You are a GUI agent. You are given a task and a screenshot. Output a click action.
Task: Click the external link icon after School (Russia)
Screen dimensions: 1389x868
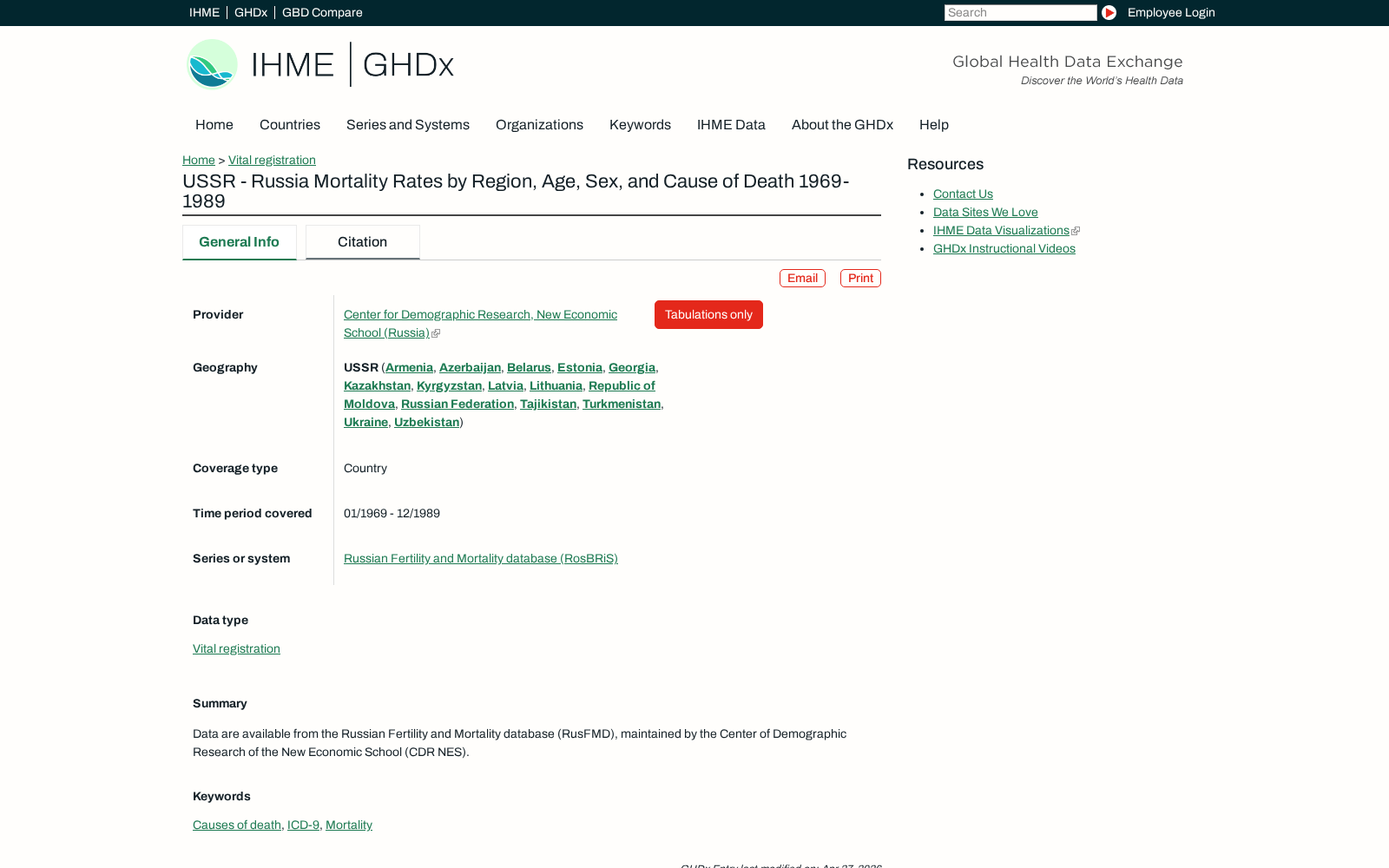click(436, 333)
